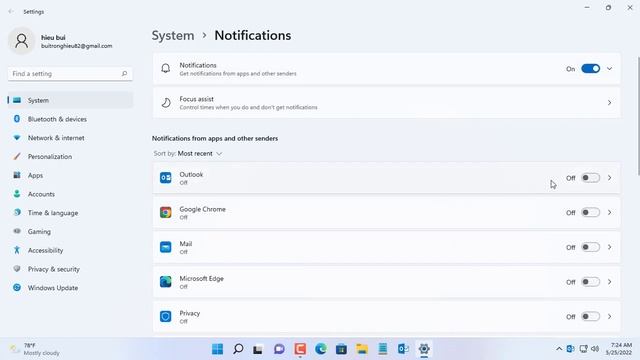Screen dimensions: 640x360
Task: Turn on Mail notifications toggle
Action: (x=590, y=247)
